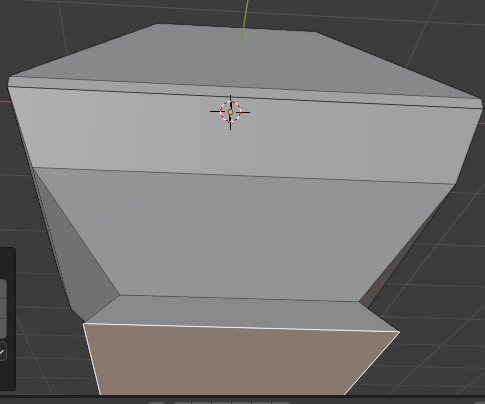Select the small sloped face above brown face

[241, 313]
